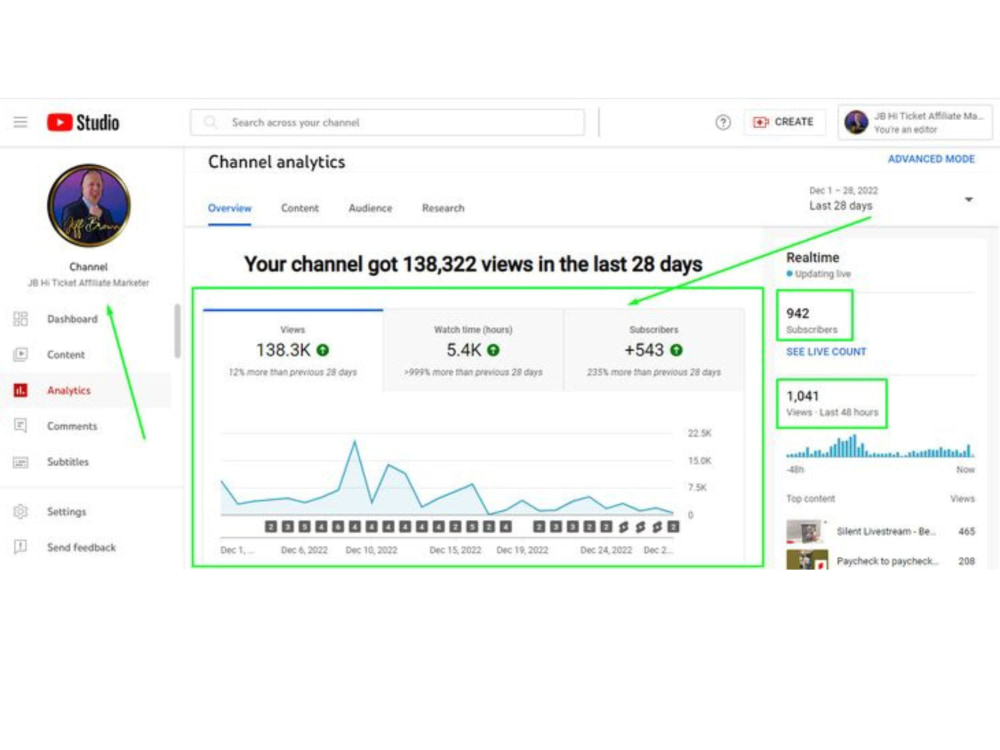
Task: Click the Realtime heading
Action: tap(812, 258)
